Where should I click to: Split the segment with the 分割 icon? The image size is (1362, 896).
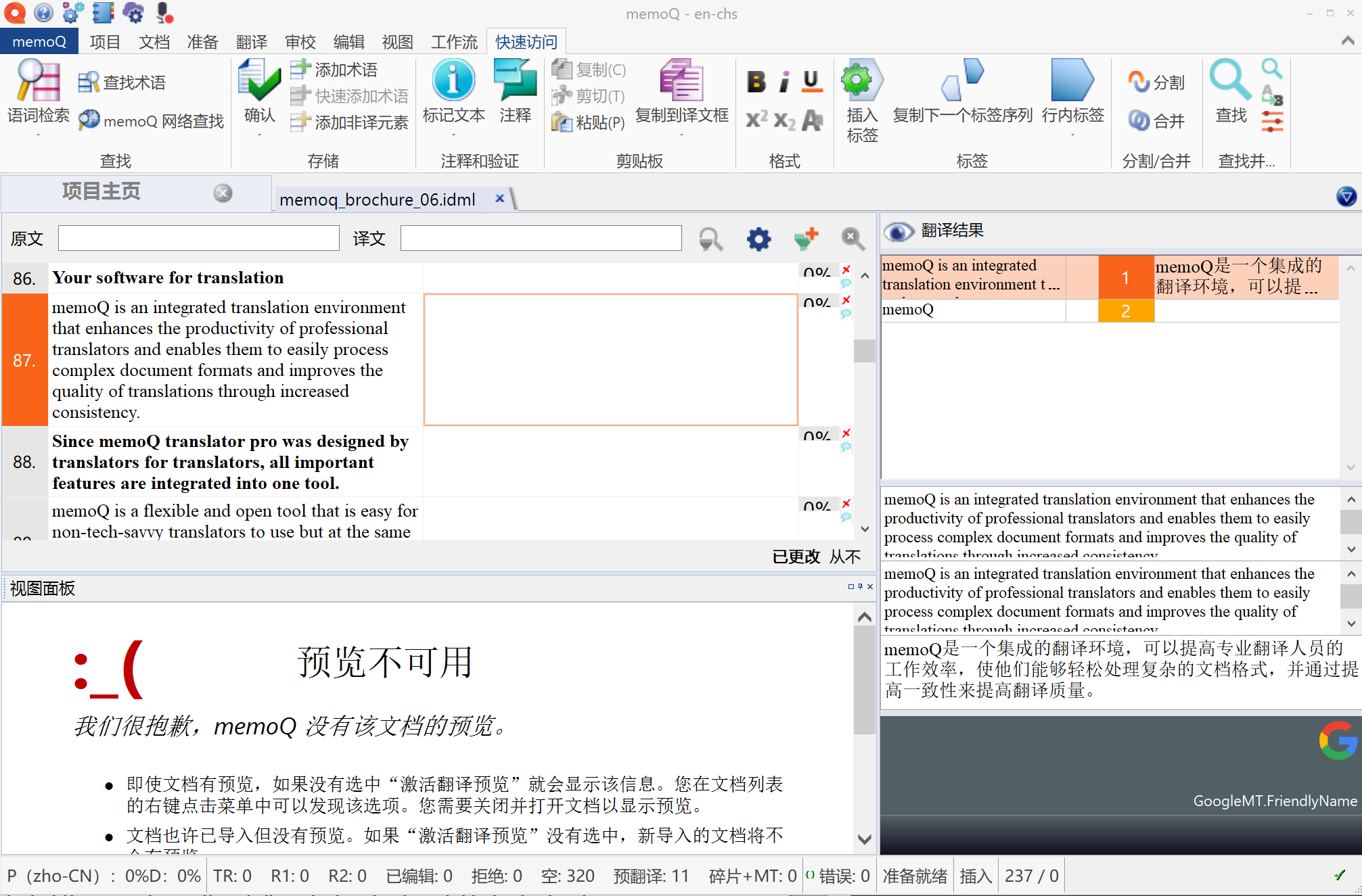pos(1139,81)
